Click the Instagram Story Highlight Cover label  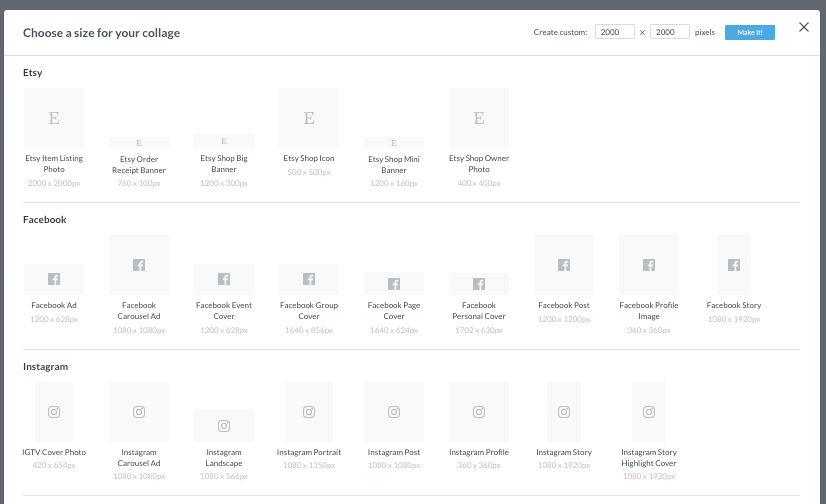click(649, 458)
